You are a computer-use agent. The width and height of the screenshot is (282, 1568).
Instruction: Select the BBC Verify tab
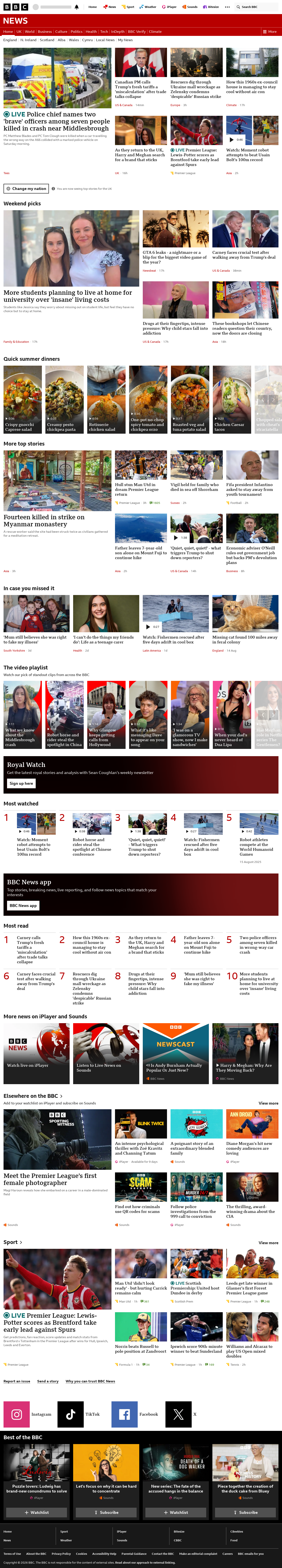137,32
